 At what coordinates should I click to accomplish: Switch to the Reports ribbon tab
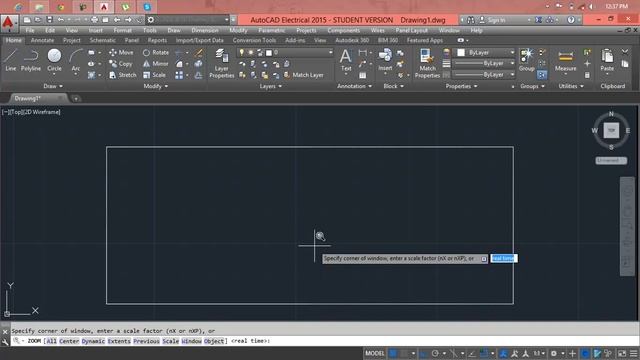[157, 40]
